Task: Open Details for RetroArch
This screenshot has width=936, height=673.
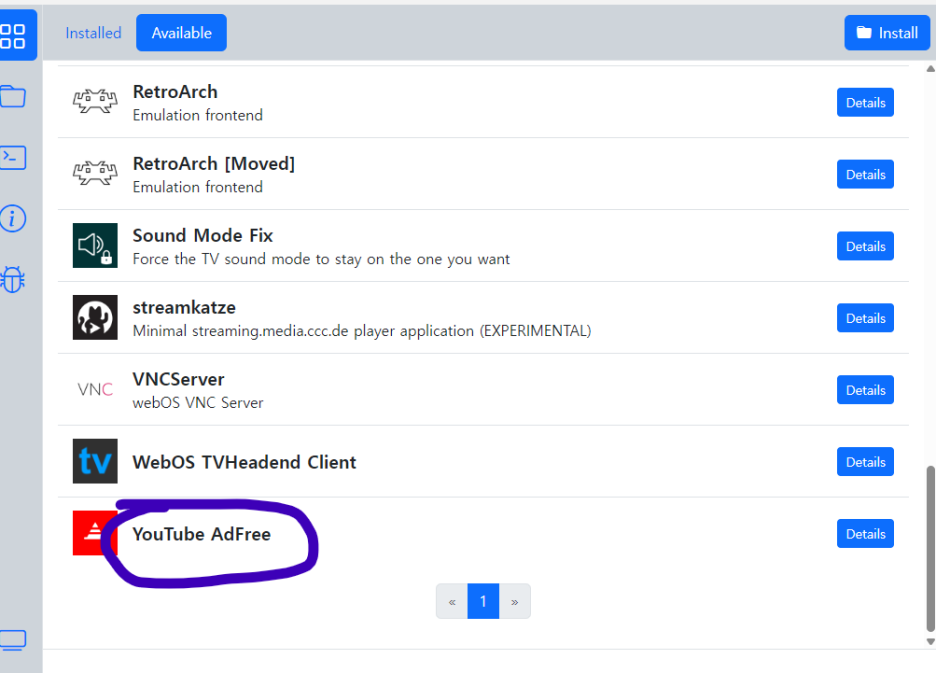Action: (x=866, y=103)
